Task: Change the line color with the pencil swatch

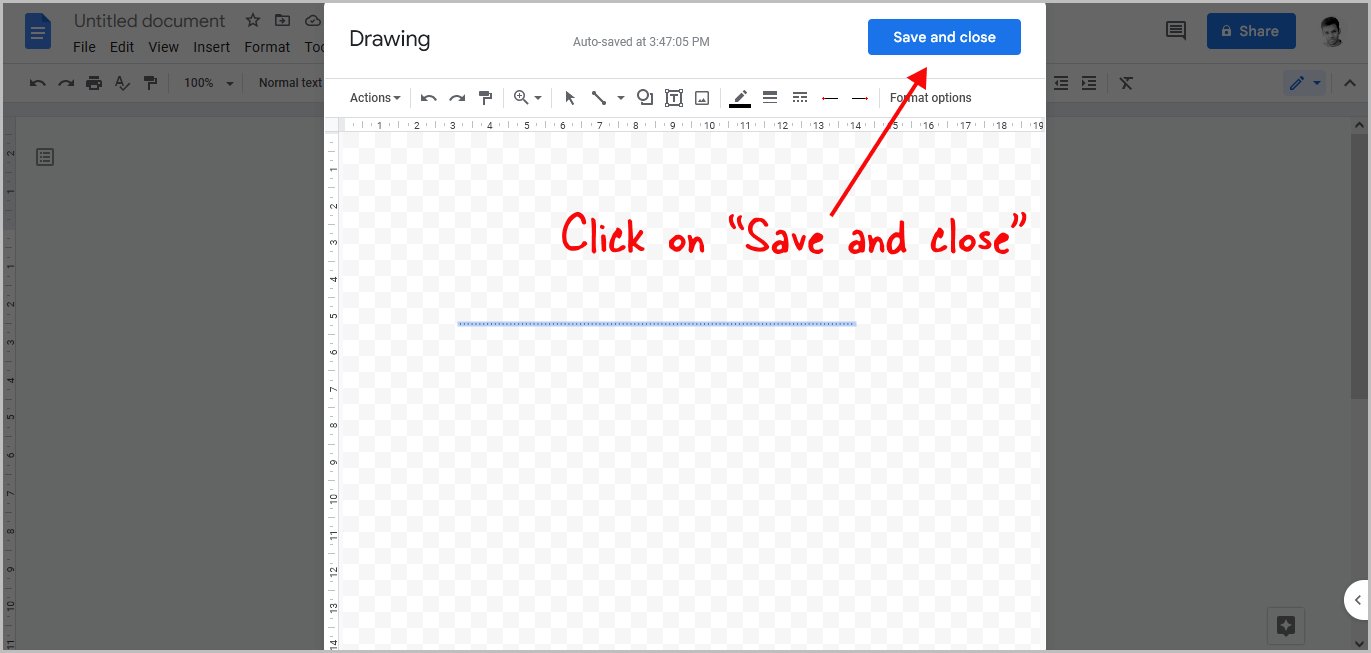Action: tap(739, 97)
